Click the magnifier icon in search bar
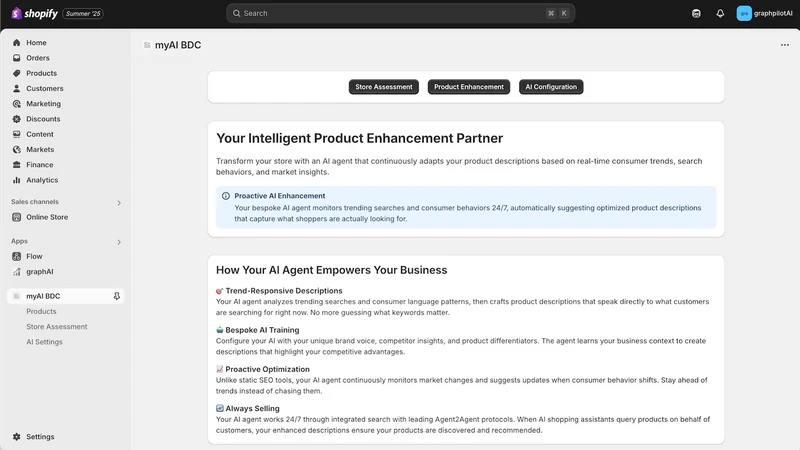800x450 pixels. (x=237, y=13)
